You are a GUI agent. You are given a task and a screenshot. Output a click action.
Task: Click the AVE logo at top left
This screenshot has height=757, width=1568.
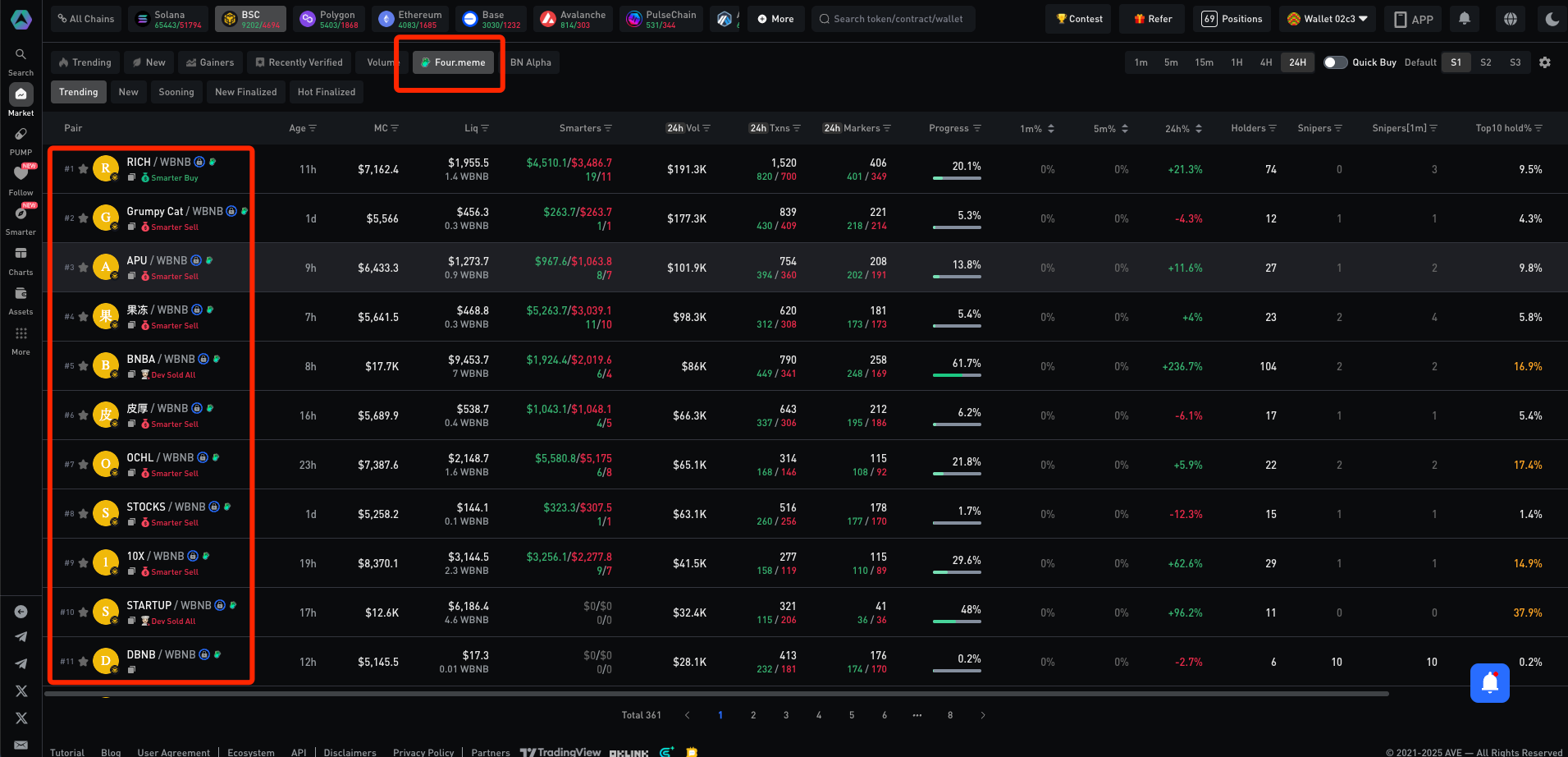coord(21,19)
